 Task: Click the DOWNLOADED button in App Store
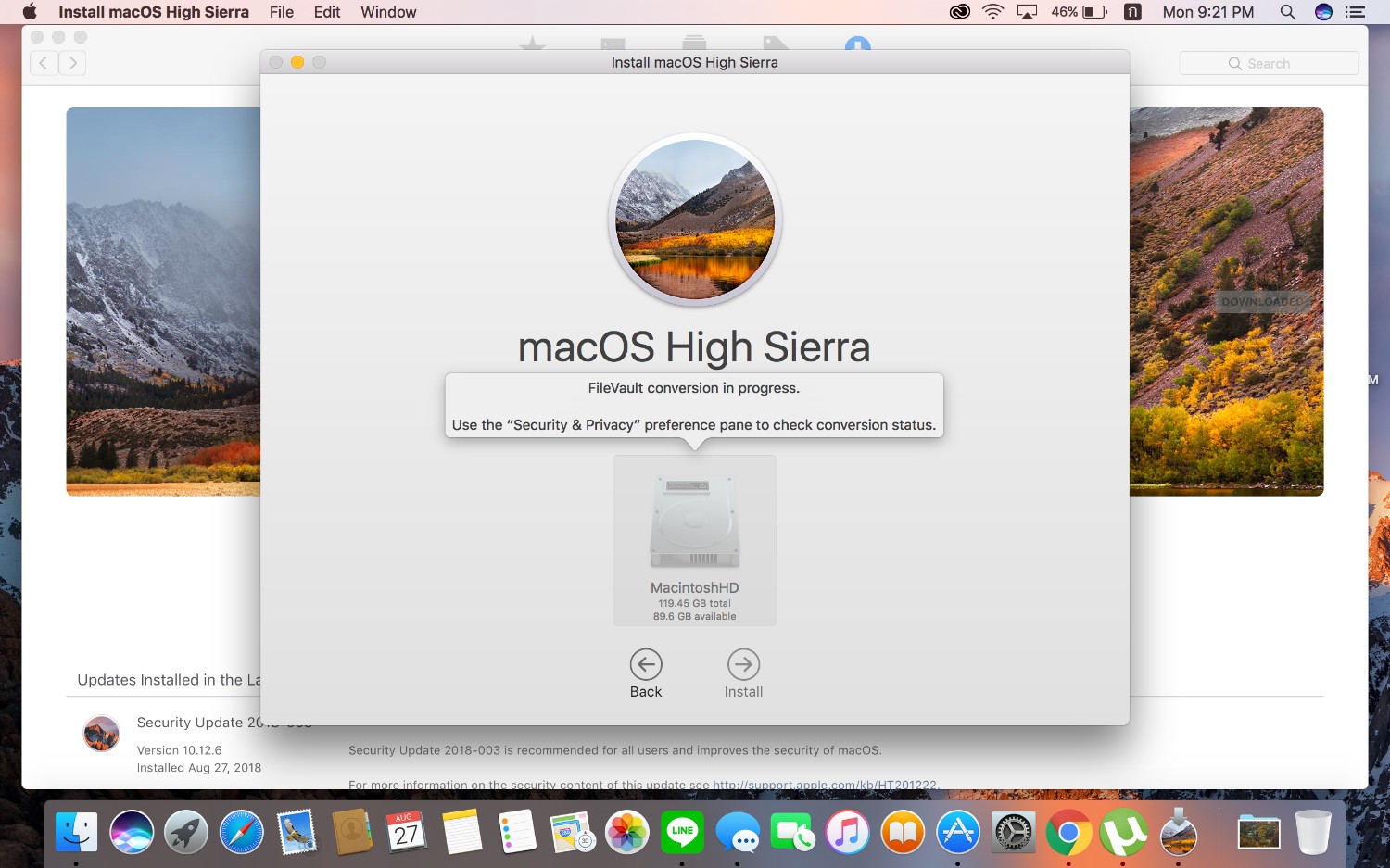coord(1261,301)
